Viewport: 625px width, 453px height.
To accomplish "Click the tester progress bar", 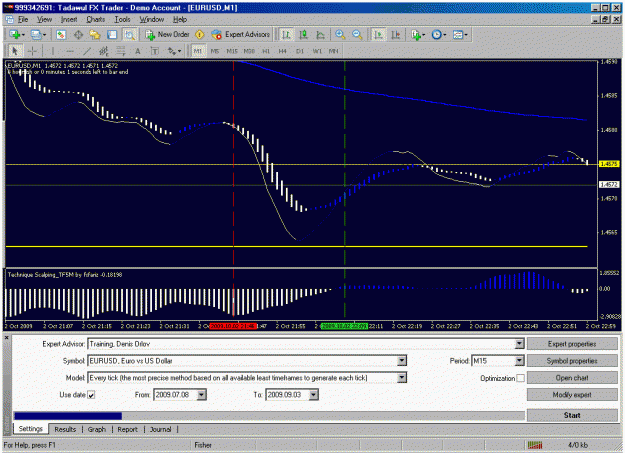I will (269, 416).
